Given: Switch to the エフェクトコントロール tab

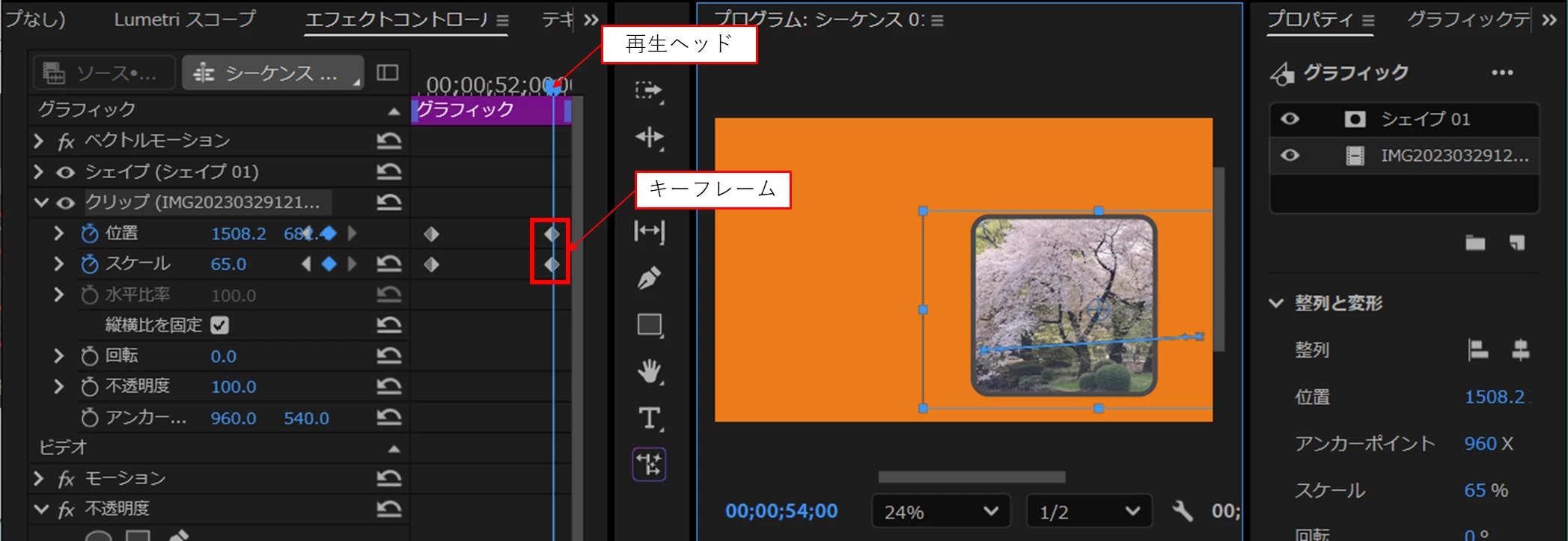Looking at the screenshot, I should click(397, 20).
